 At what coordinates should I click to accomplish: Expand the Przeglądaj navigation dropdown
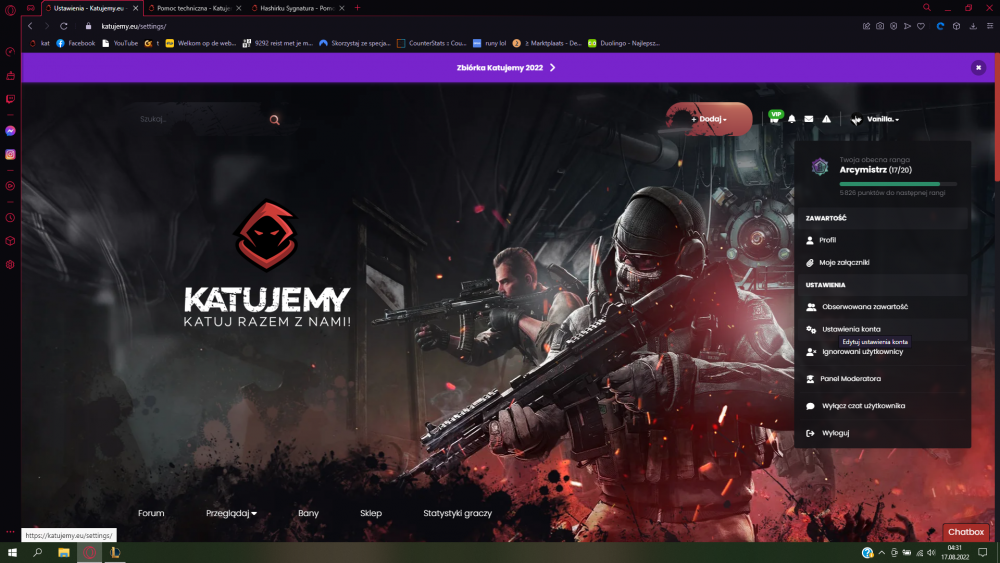pos(231,513)
